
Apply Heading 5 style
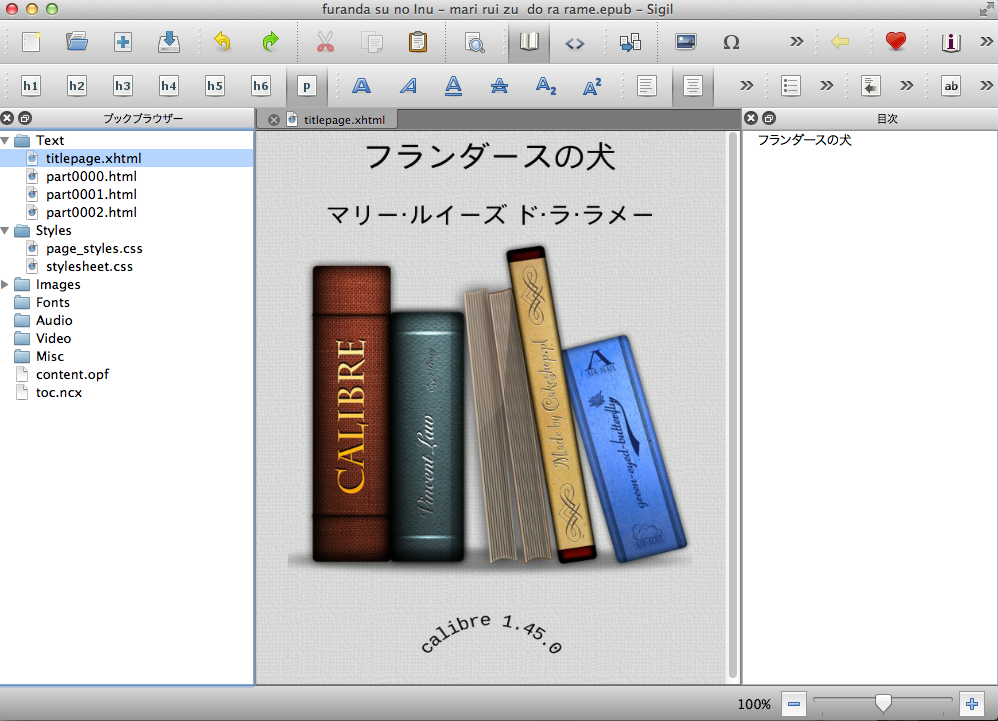point(215,86)
